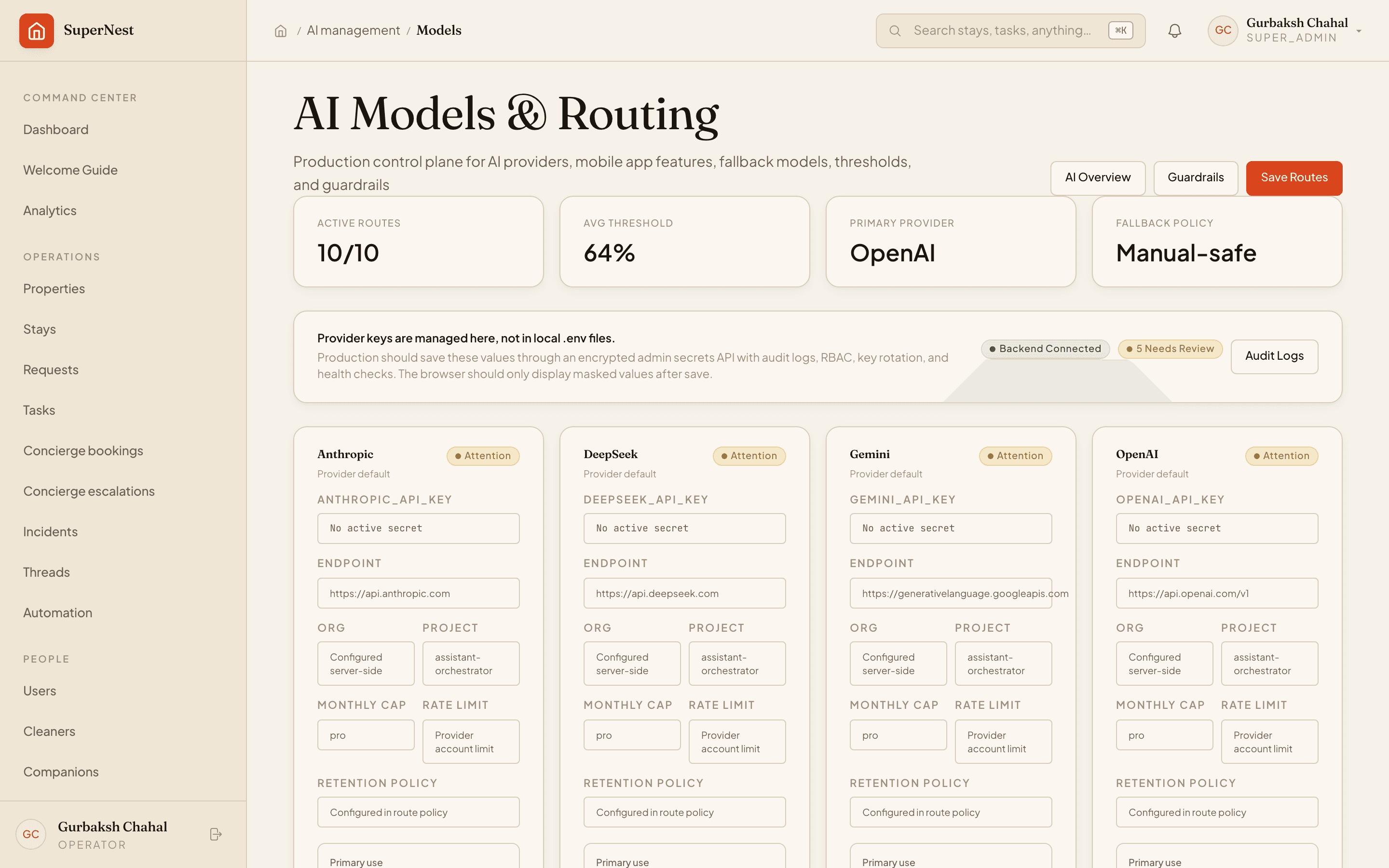Open the notifications bell
The image size is (1389, 868).
1175,30
